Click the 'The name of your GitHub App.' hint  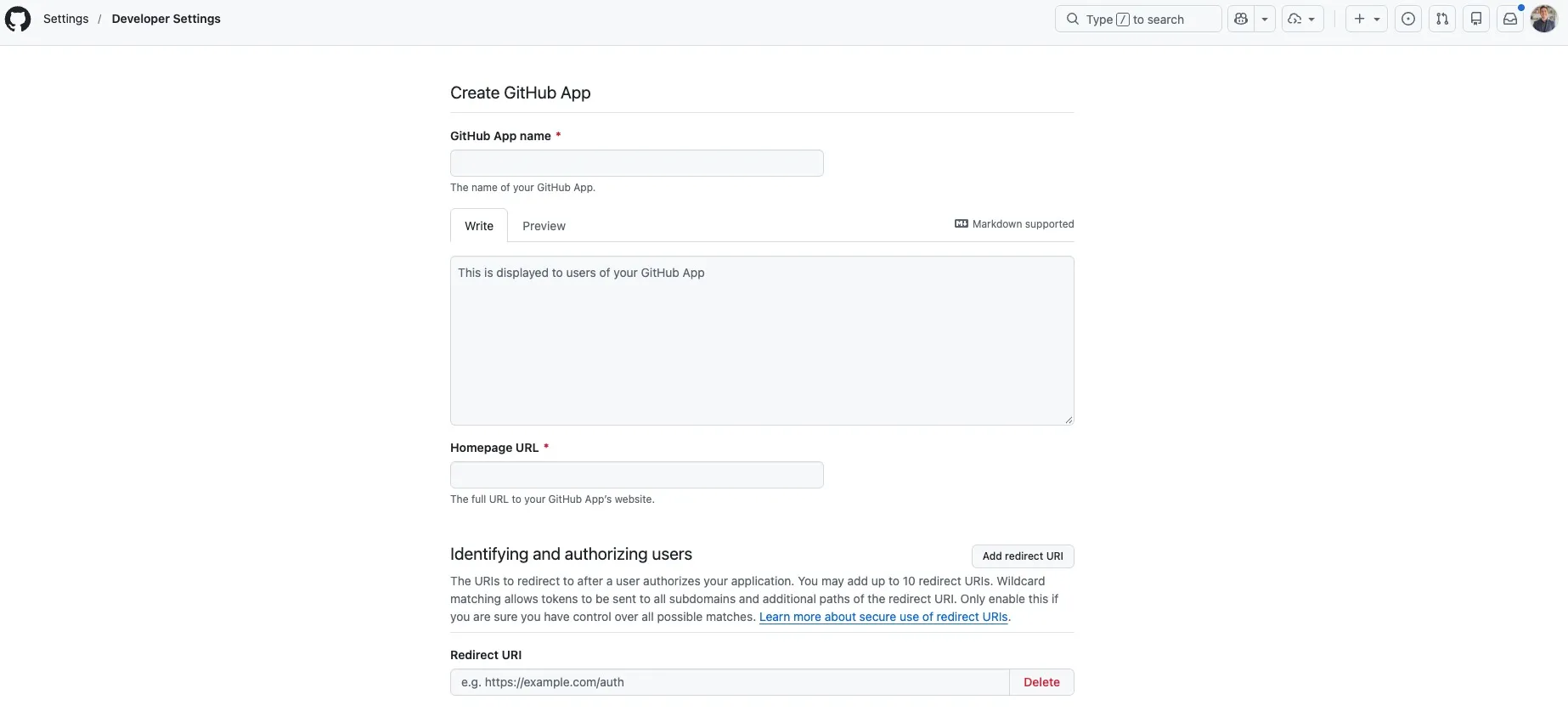pos(522,188)
